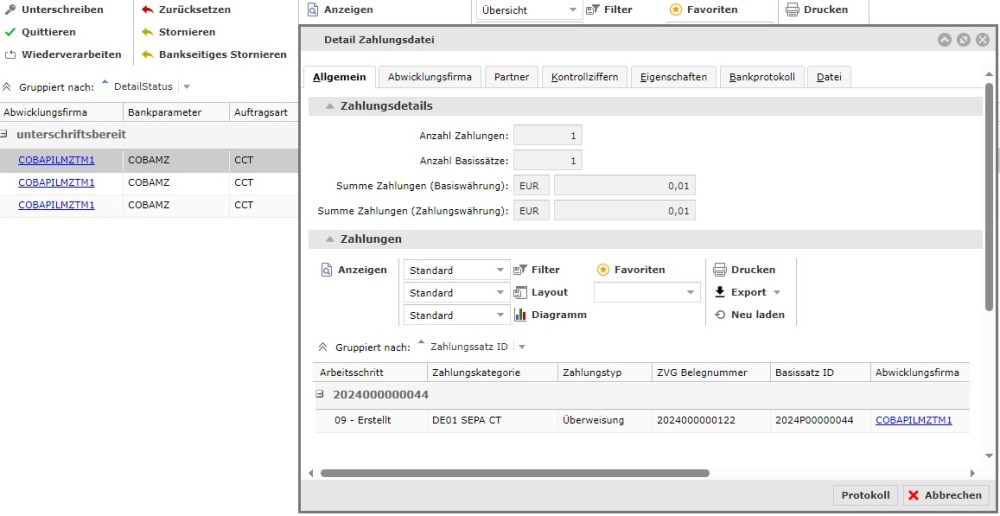Click Drucken in Zahlungen toolbar
The width and height of the screenshot is (1000, 516).
tap(744, 270)
